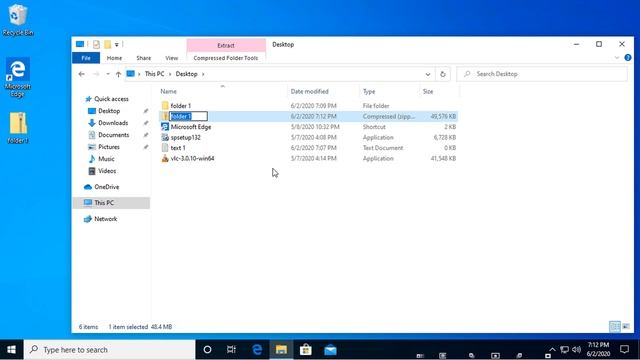Viewport: 640px width, 360px height.
Task: Open the address bar history dropdown
Action: click(428, 74)
